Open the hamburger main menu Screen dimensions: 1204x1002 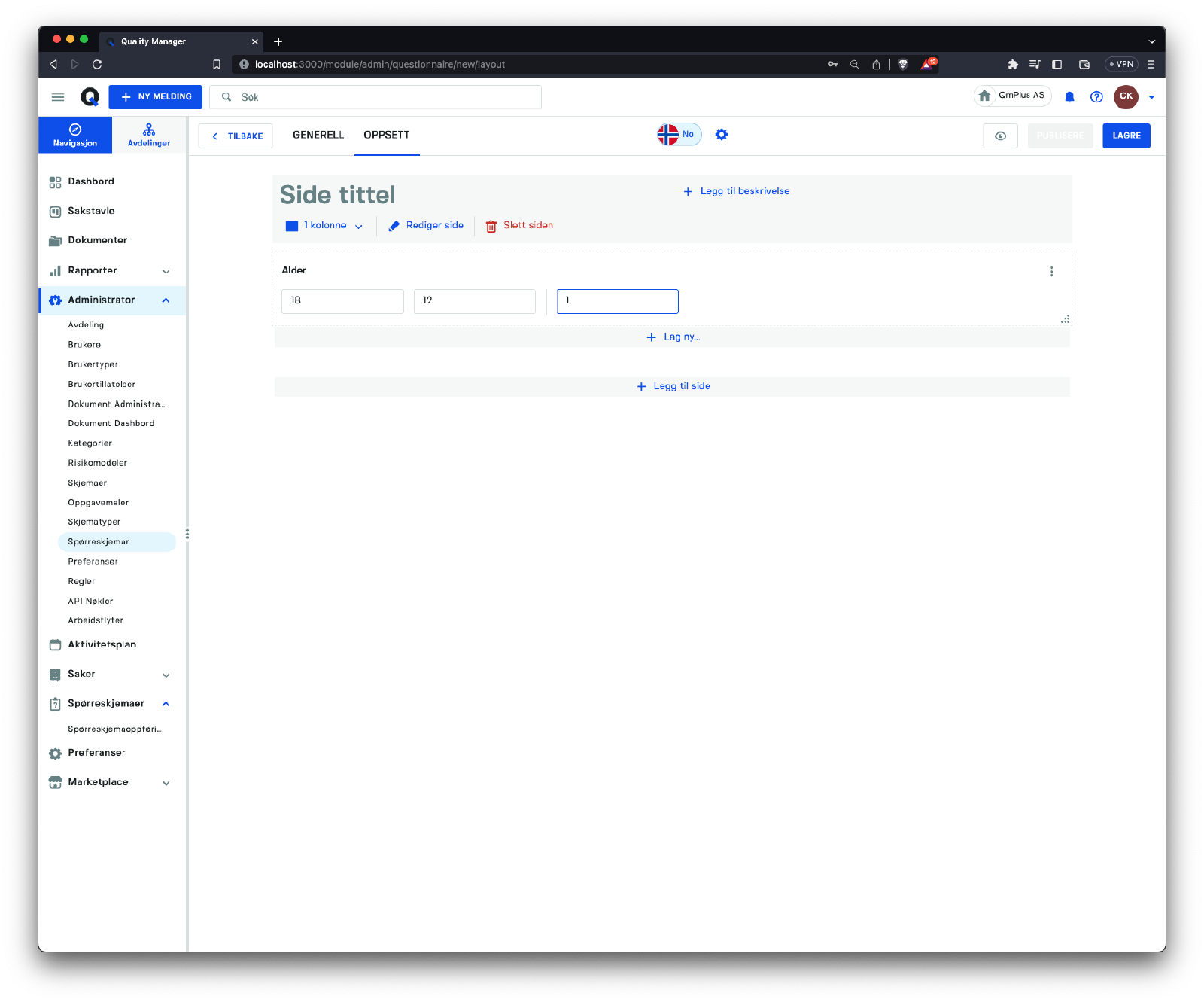pos(58,97)
